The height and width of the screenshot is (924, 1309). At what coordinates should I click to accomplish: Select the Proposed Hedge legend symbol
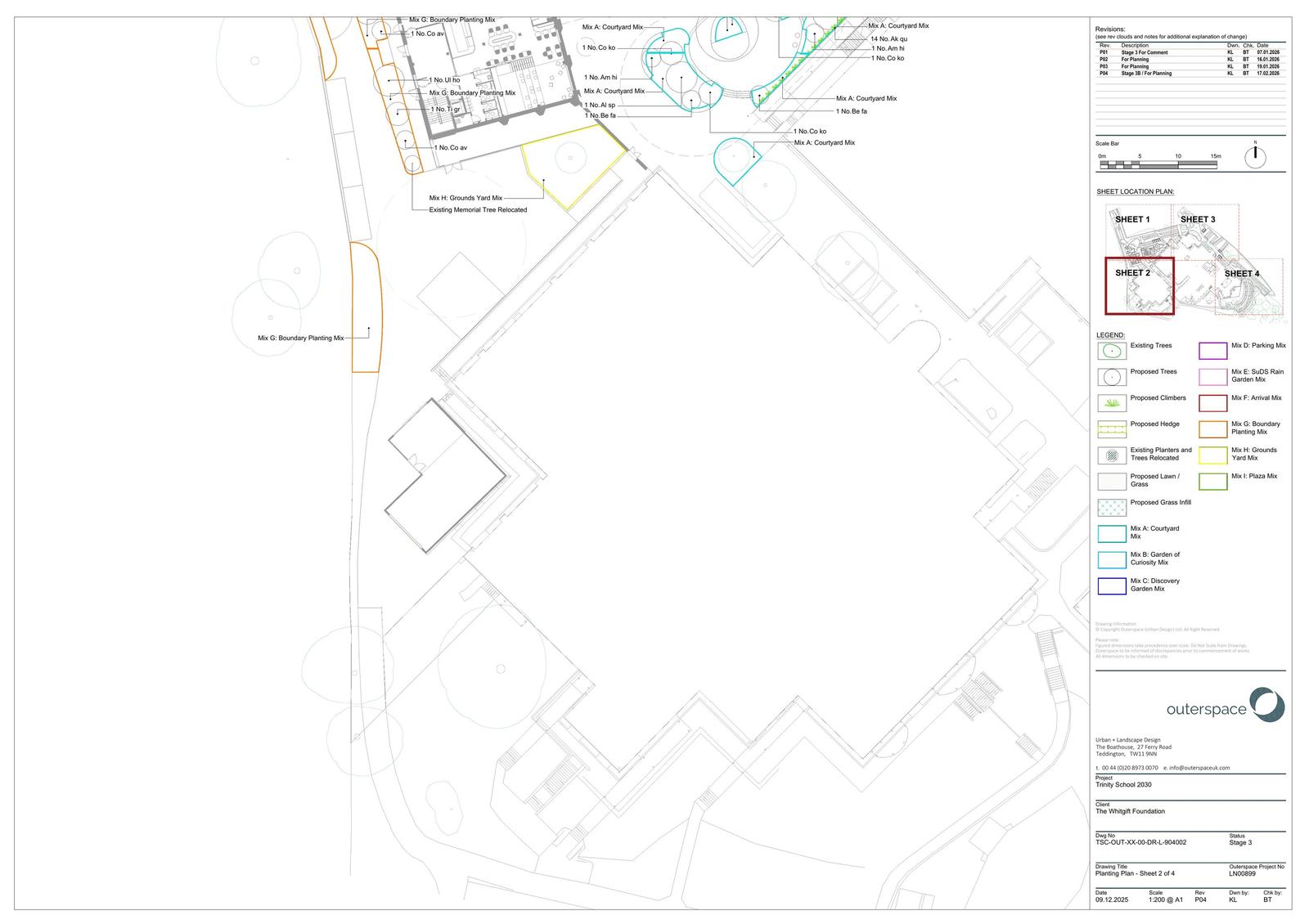click(x=1111, y=429)
